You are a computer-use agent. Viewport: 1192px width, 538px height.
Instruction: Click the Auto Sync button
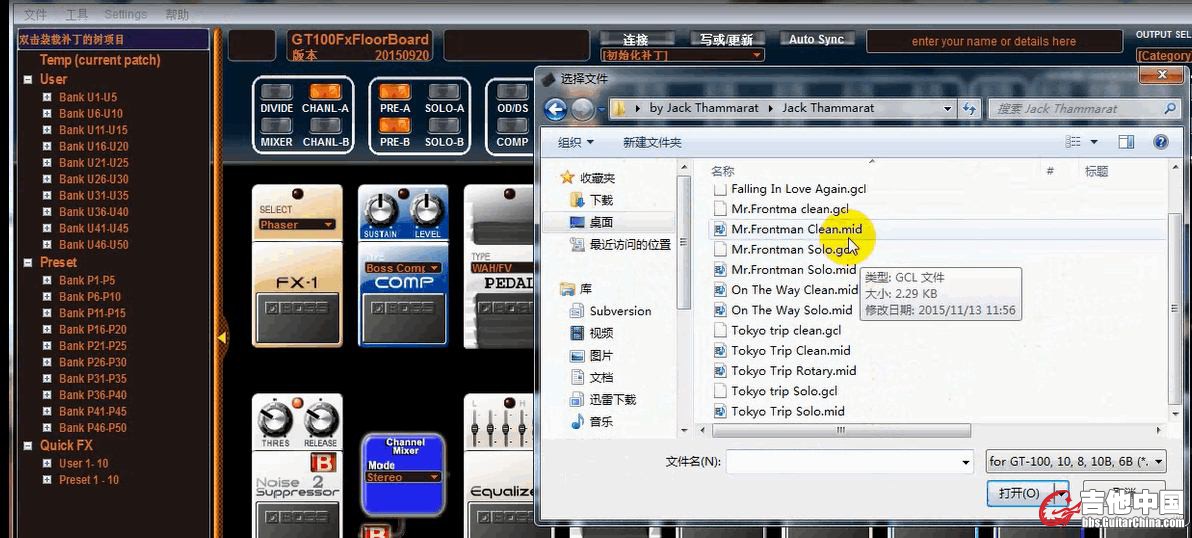coord(816,39)
